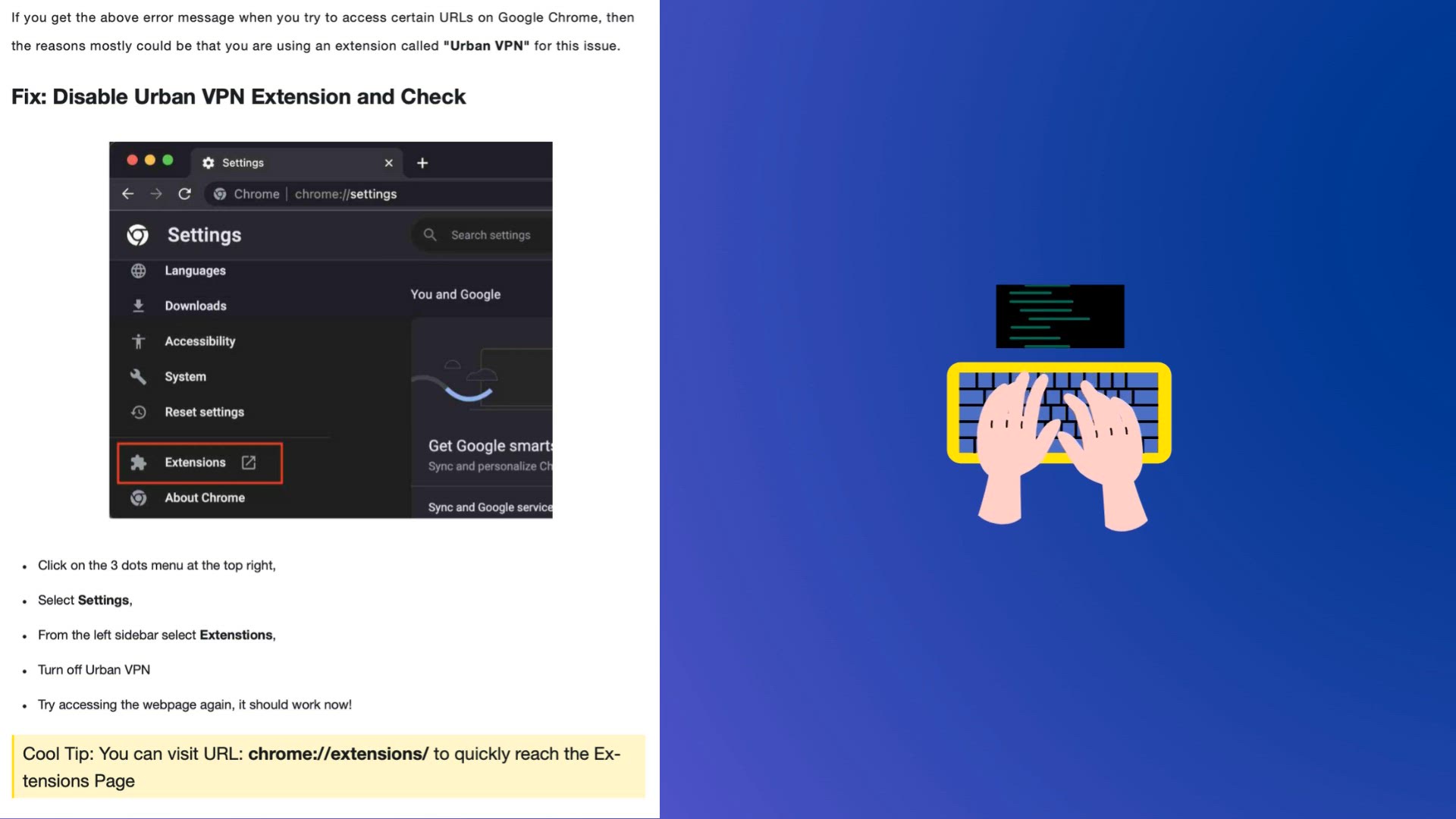Click the Languages globe icon
Screen dimensions: 1456x819
tap(138, 271)
